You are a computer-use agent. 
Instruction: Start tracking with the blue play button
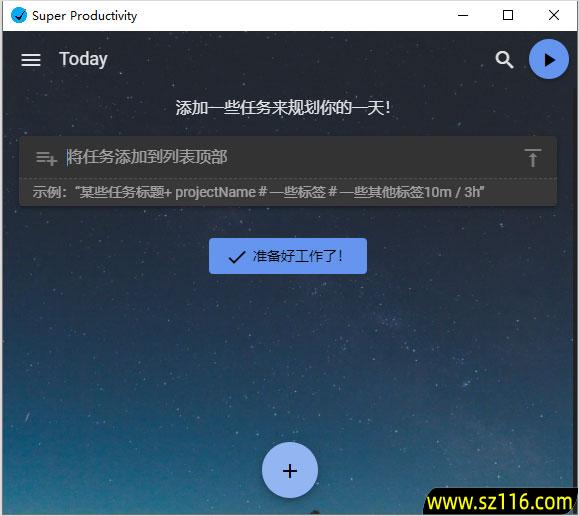click(549, 59)
